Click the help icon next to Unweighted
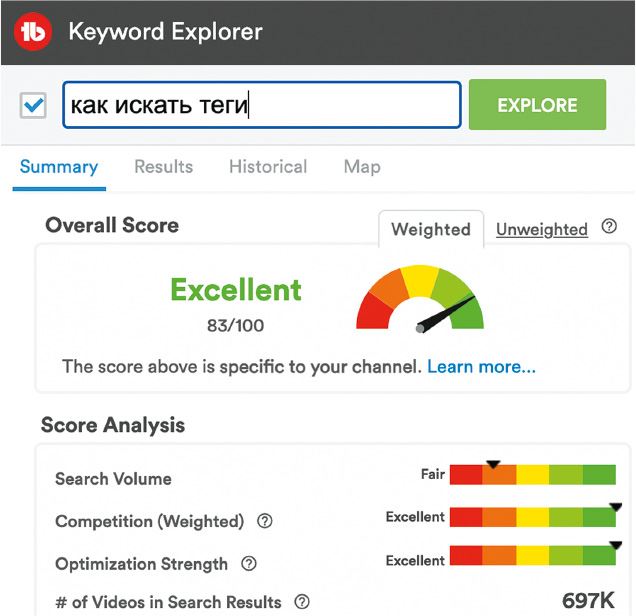The height and width of the screenshot is (616, 636). pyautogui.click(x=609, y=227)
